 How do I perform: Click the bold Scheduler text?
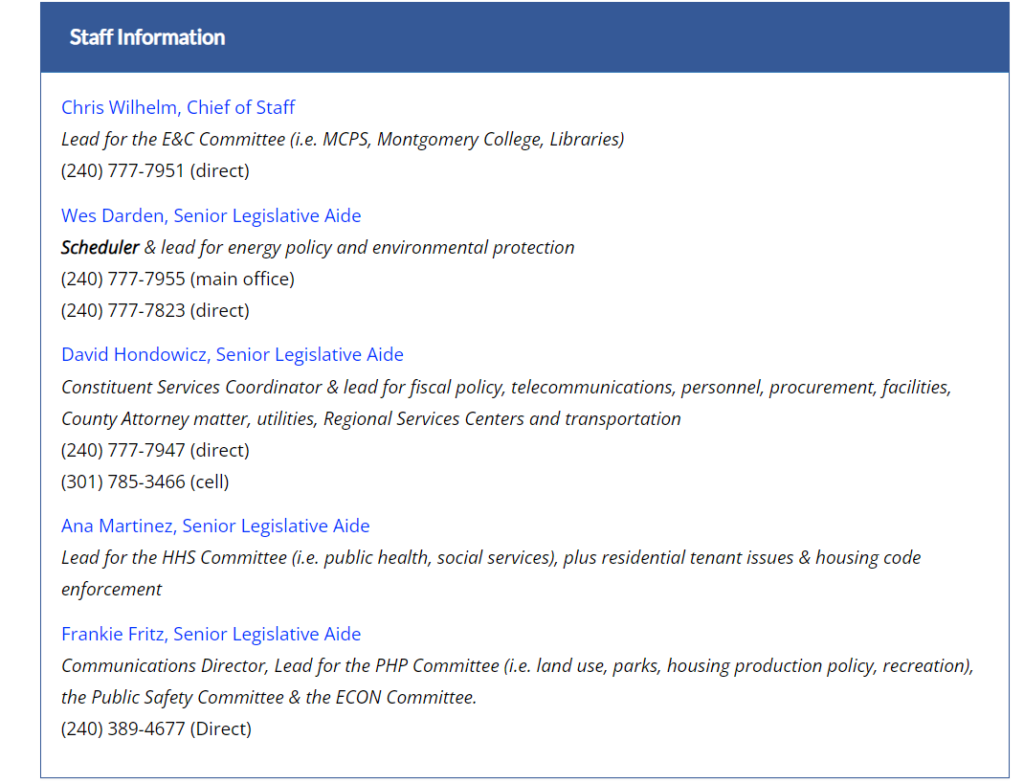point(100,248)
